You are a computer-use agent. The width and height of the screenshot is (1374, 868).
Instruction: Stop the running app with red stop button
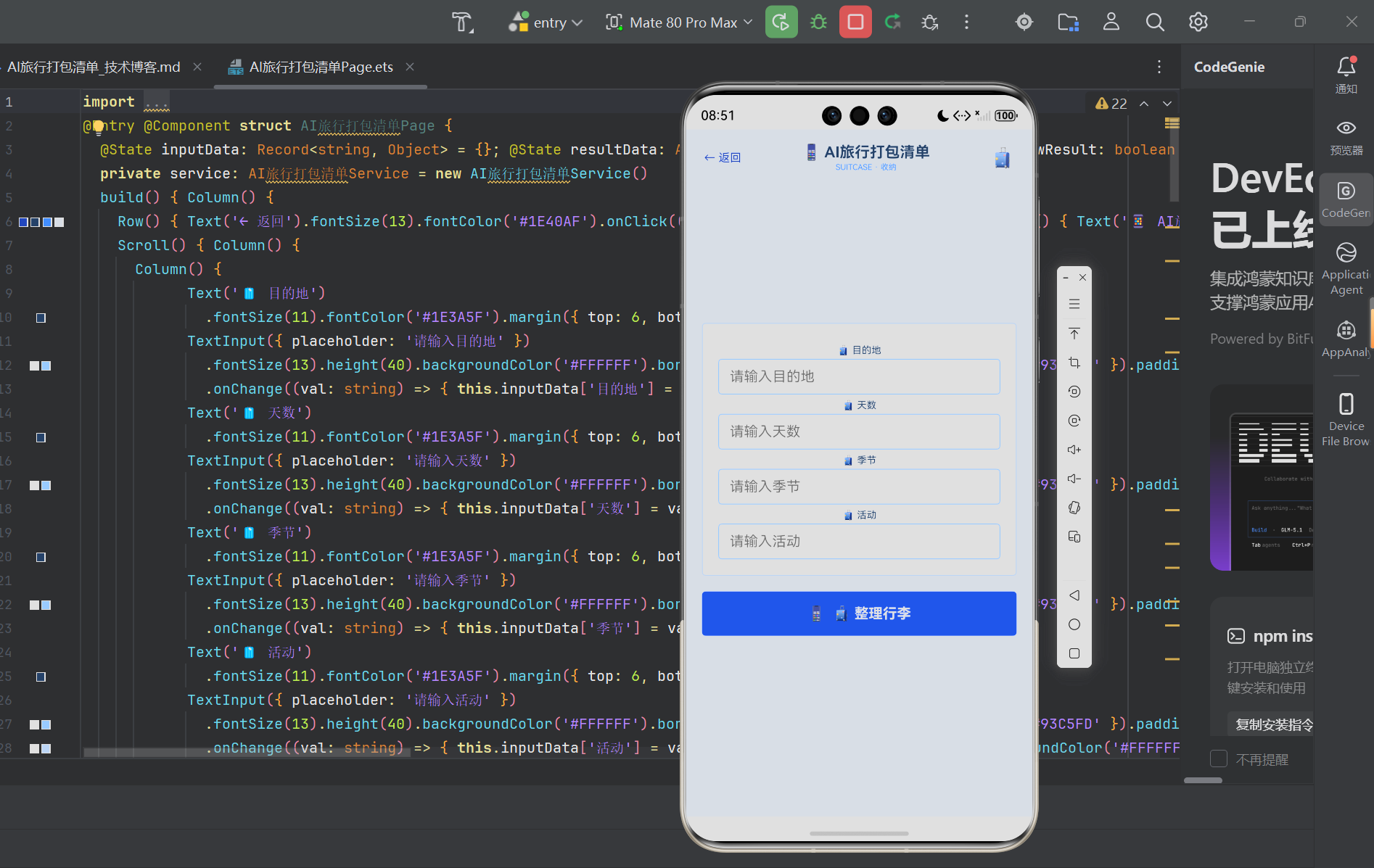(x=855, y=22)
